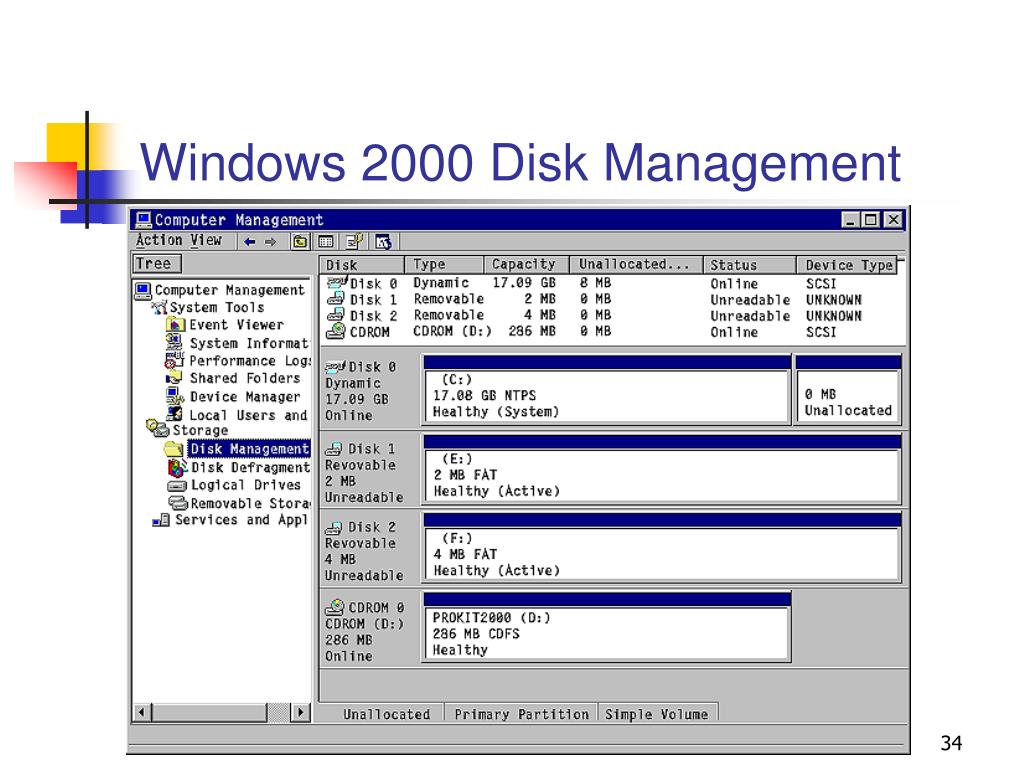
Task: Select the PROKIT2000 (D:) CDFS volume
Action: click(607, 628)
